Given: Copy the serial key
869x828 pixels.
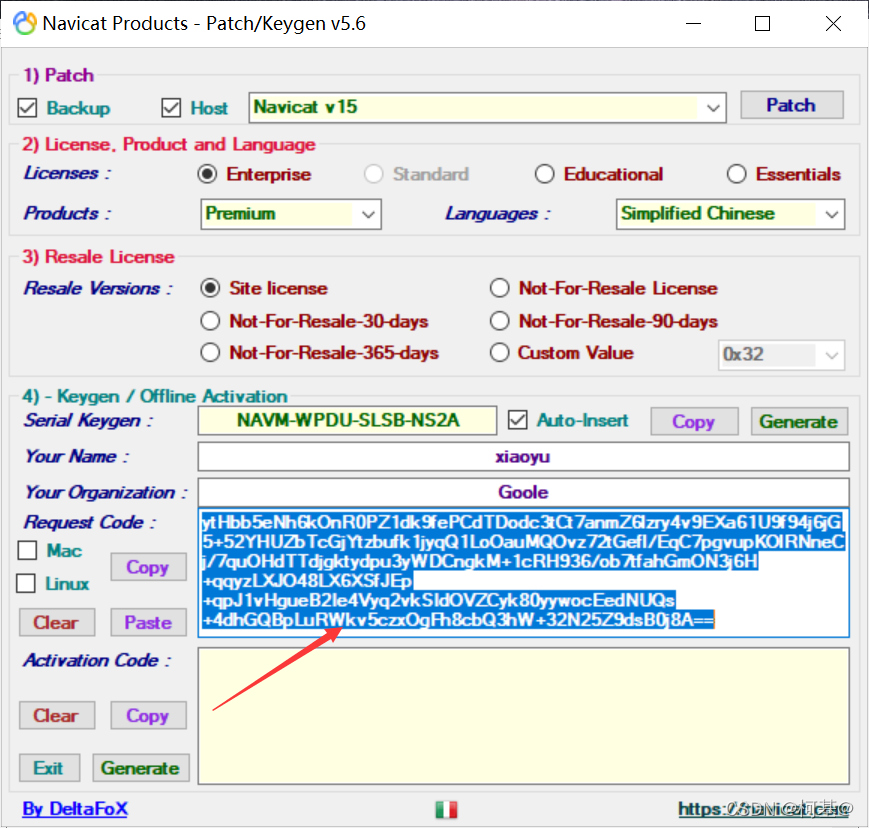Looking at the screenshot, I should tap(694, 422).
